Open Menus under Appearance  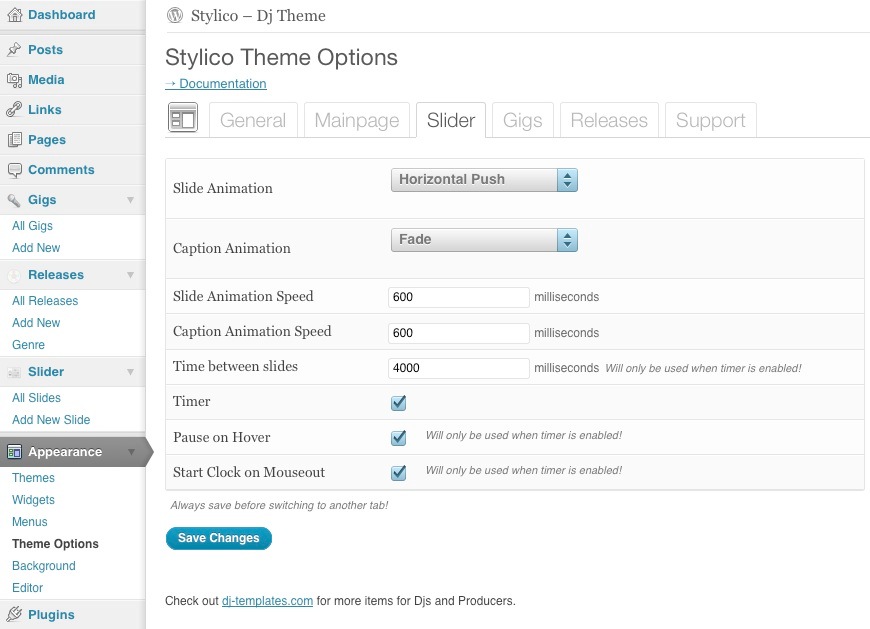coord(29,522)
